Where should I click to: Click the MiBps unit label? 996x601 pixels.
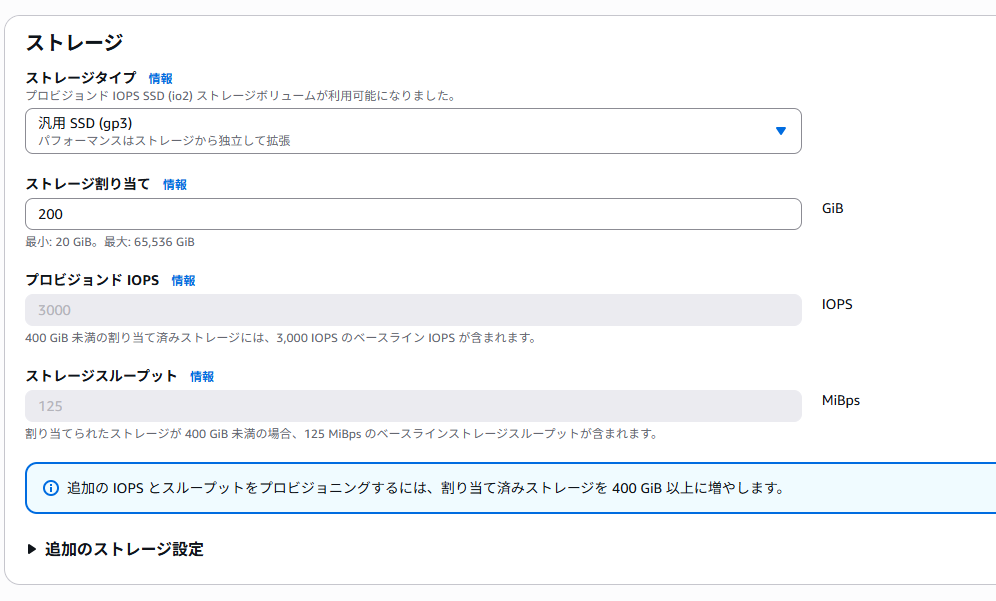840,400
